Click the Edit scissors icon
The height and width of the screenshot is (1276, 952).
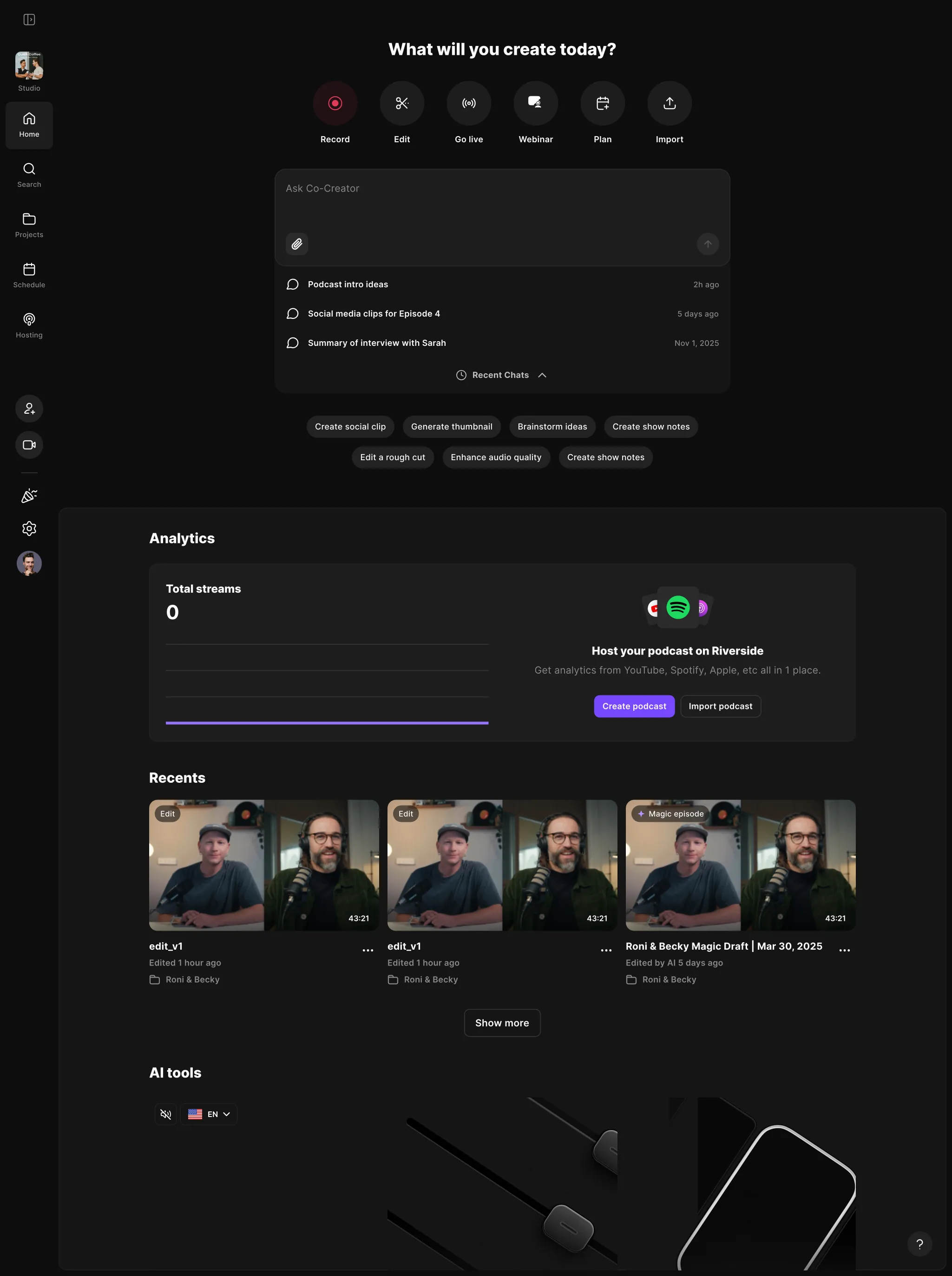(401, 103)
